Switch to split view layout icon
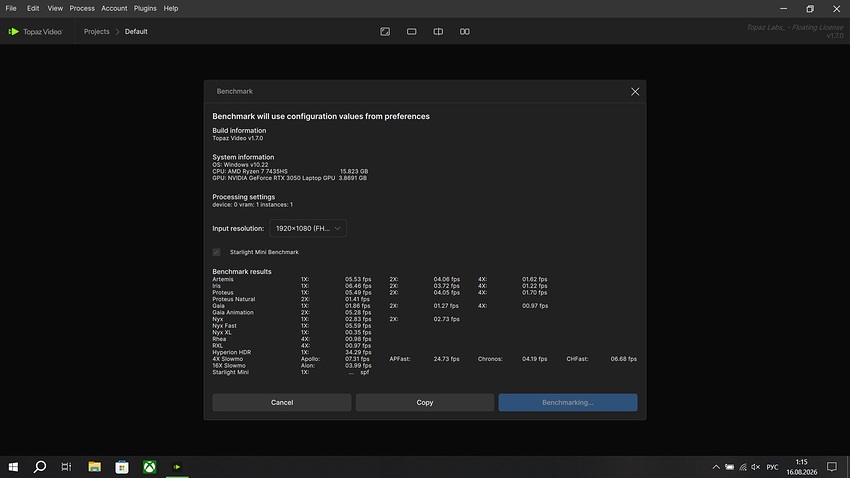 click(438, 31)
